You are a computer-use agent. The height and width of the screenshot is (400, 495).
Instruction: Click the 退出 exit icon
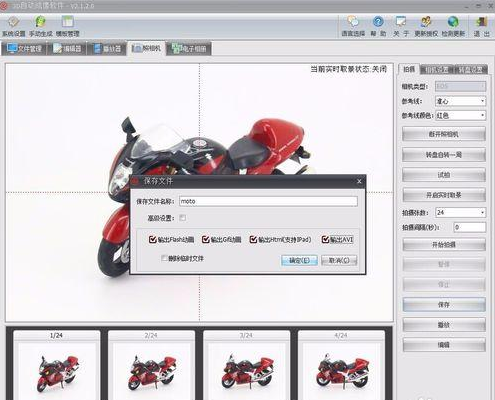(482, 26)
